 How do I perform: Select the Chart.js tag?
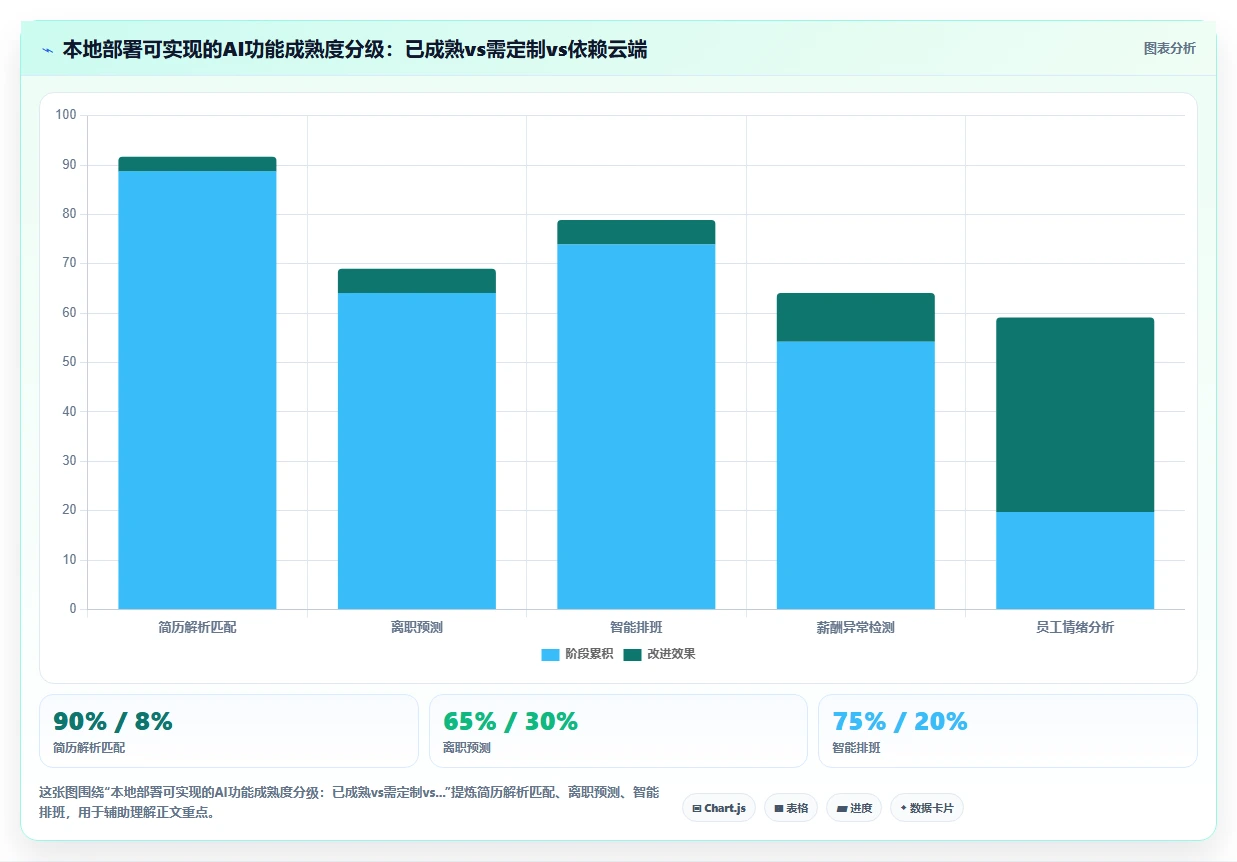719,808
